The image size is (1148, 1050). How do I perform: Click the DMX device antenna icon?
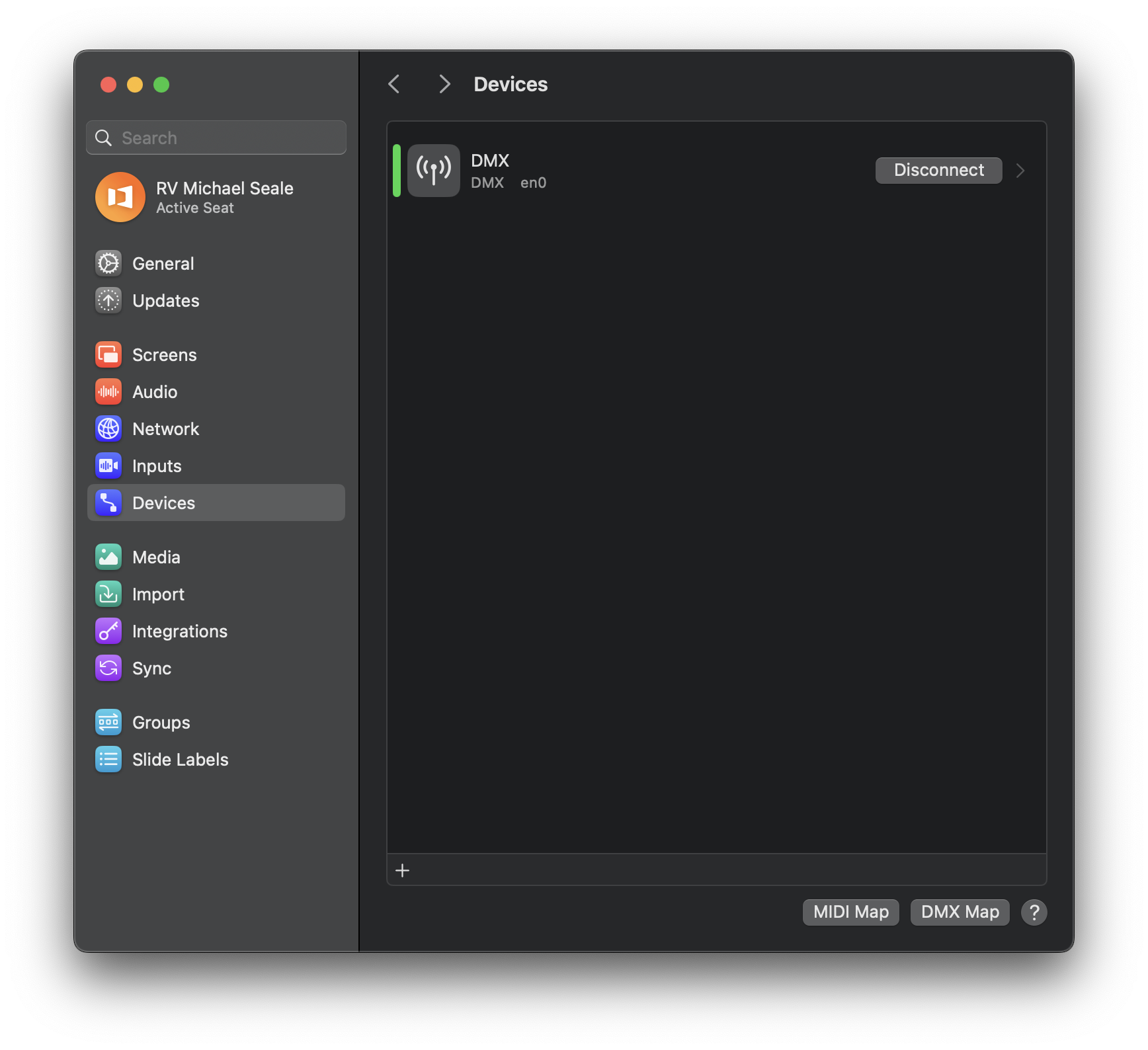pyautogui.click(x=433, y=171)
